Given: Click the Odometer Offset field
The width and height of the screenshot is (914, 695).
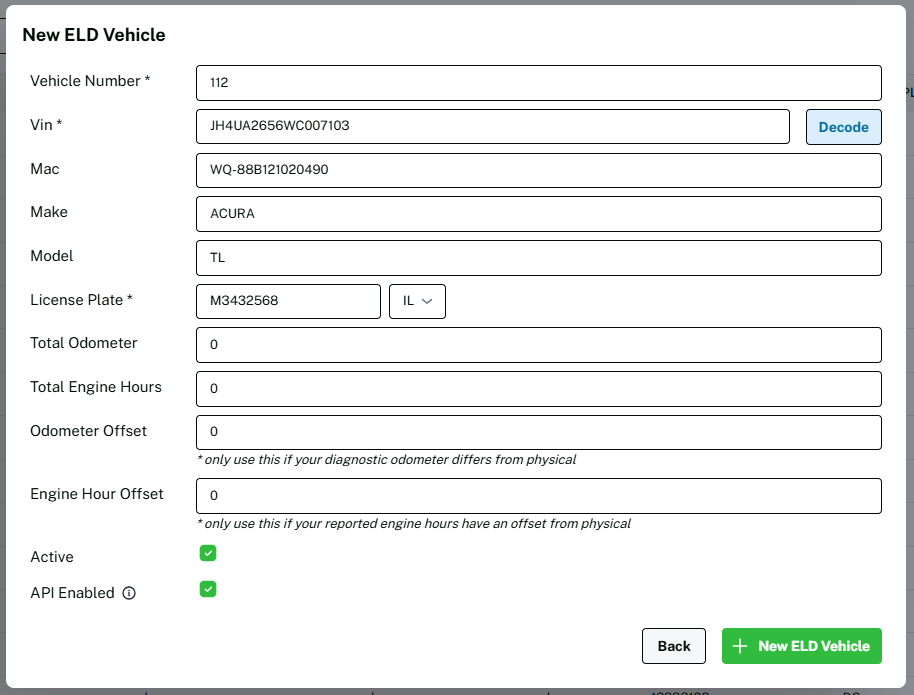Looking at the screenshot, I should point(538,432).
